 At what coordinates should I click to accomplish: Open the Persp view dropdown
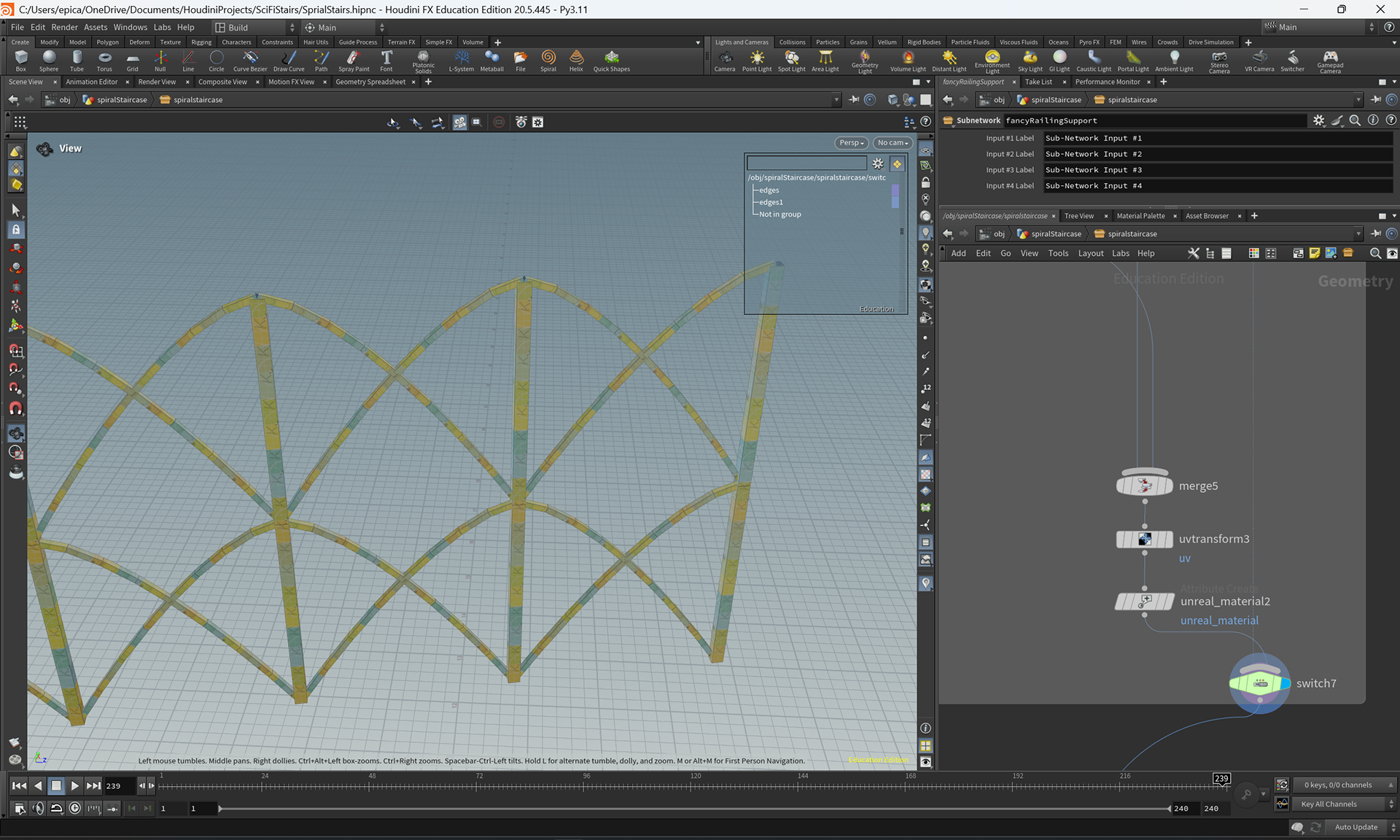click(851, 143)
